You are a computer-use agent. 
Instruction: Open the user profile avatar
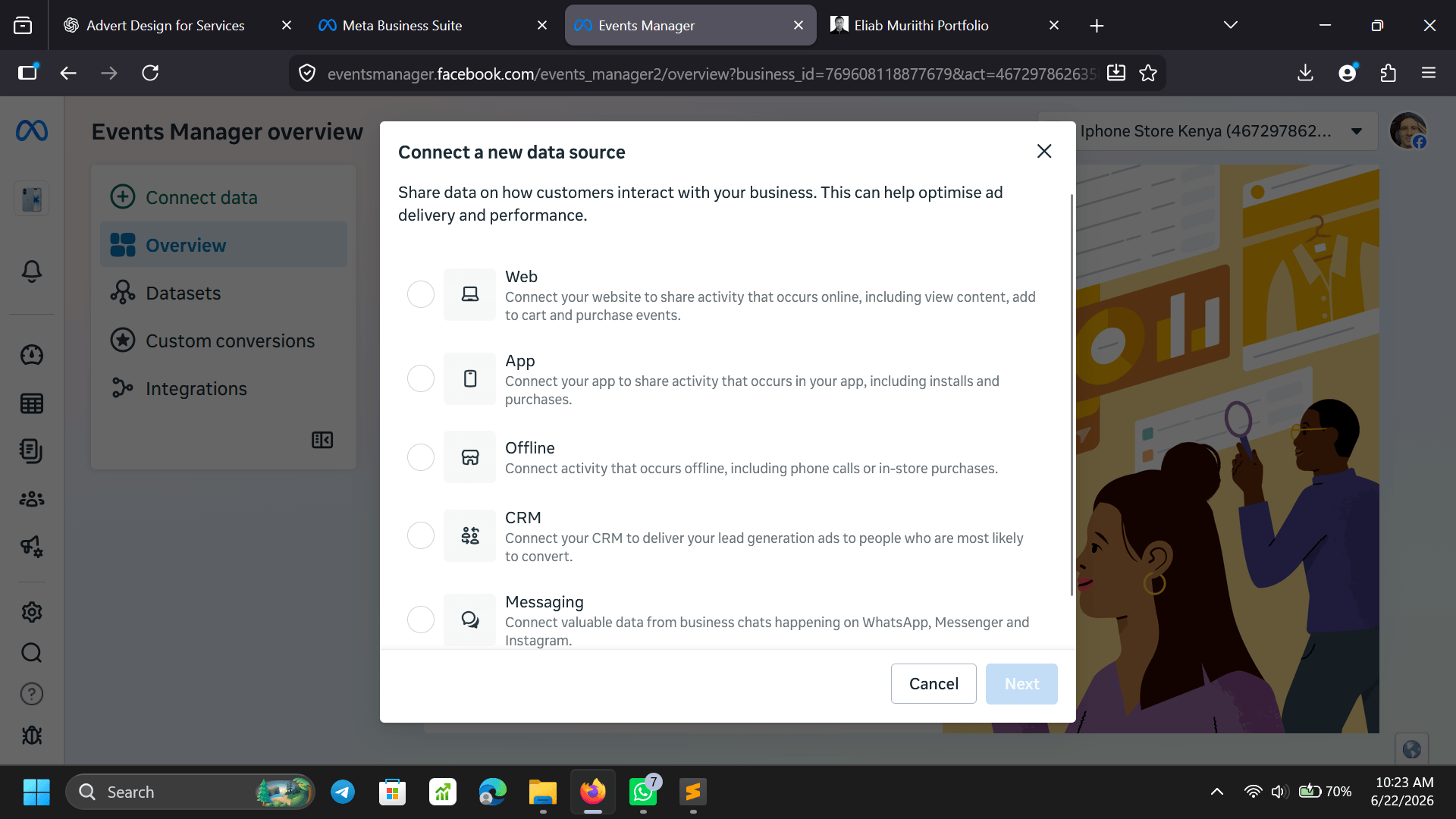click(1408, 131)
